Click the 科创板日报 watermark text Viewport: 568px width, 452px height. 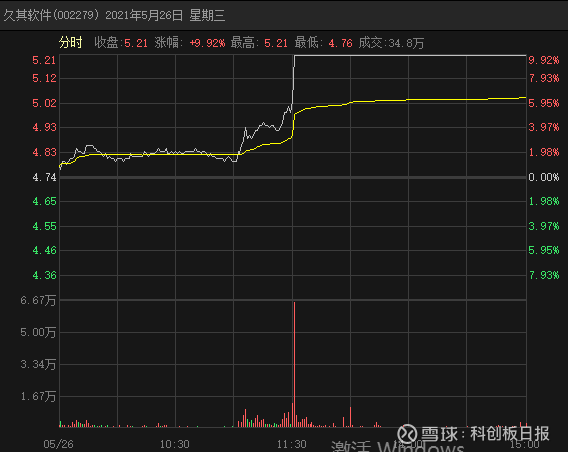(x=510, y=434)
